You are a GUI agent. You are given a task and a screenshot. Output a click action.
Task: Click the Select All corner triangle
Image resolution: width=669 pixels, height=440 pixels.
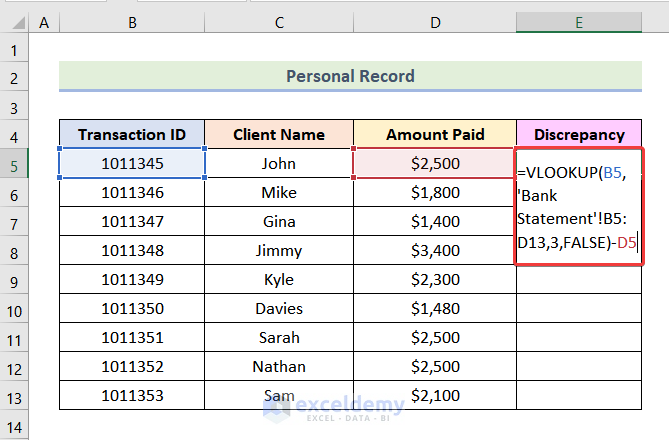pos(19,23)
